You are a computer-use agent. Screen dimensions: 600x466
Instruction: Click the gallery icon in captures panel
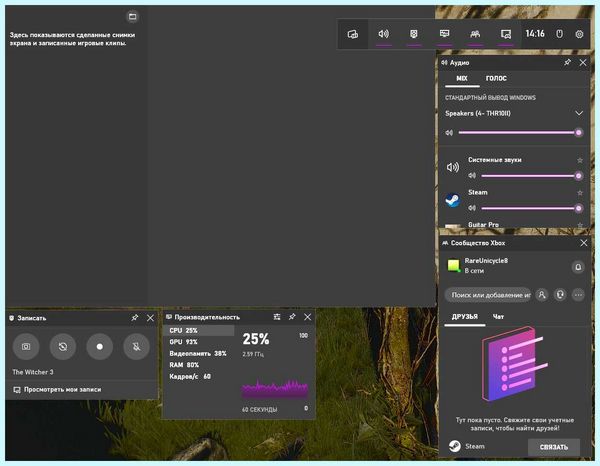coord(132,16)
